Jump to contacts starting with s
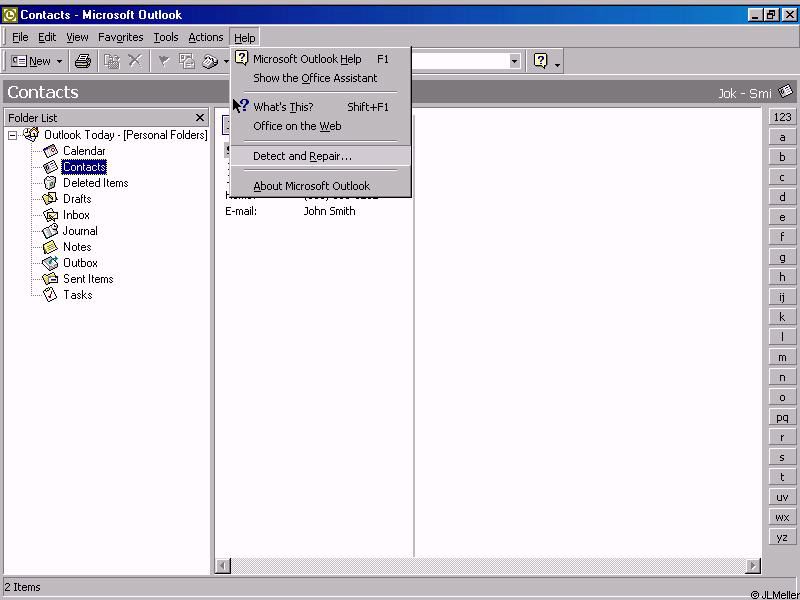Image resolution: width=800 pixels, height=600 pixels. pos(782,457)
